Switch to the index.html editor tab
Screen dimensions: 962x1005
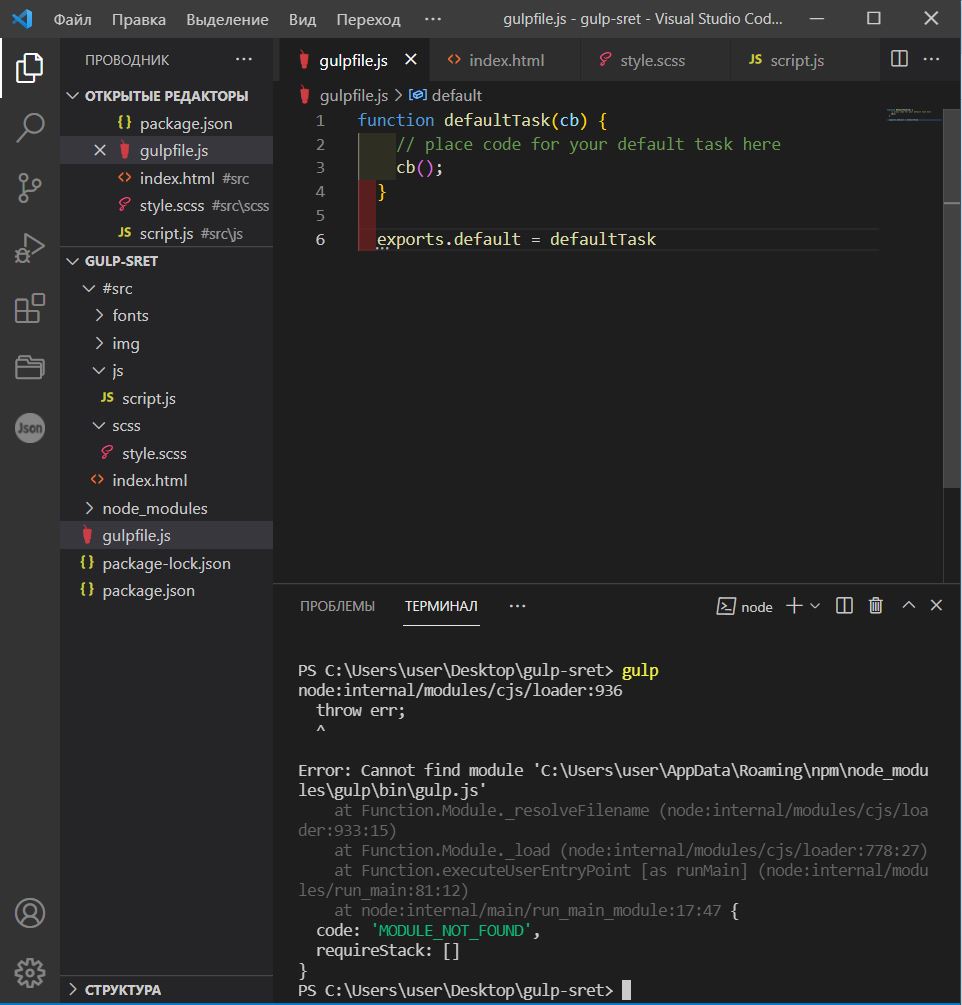point(506,60)
